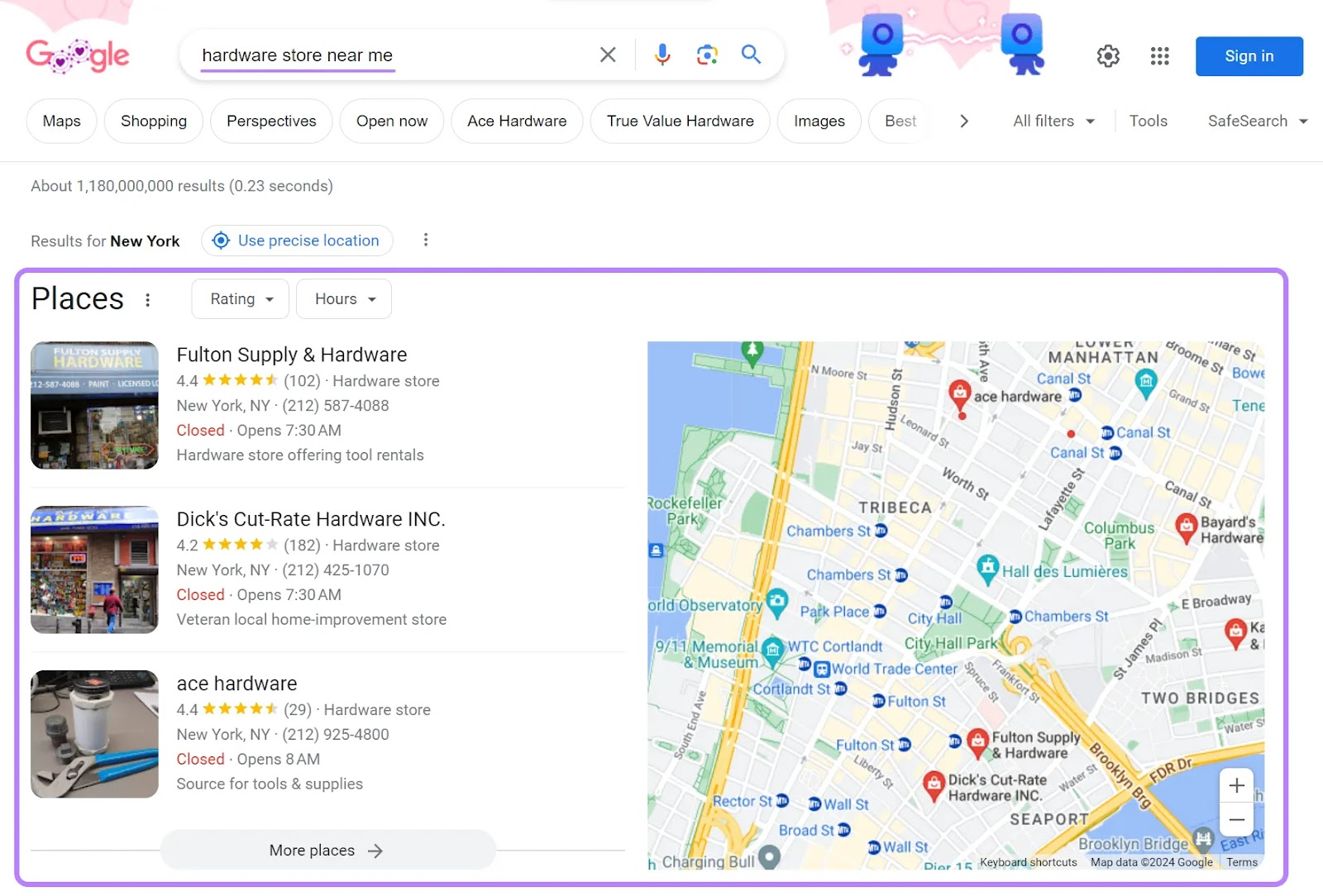
Task: Open the settings gear icon
Action: click(x=1107, y=56)
